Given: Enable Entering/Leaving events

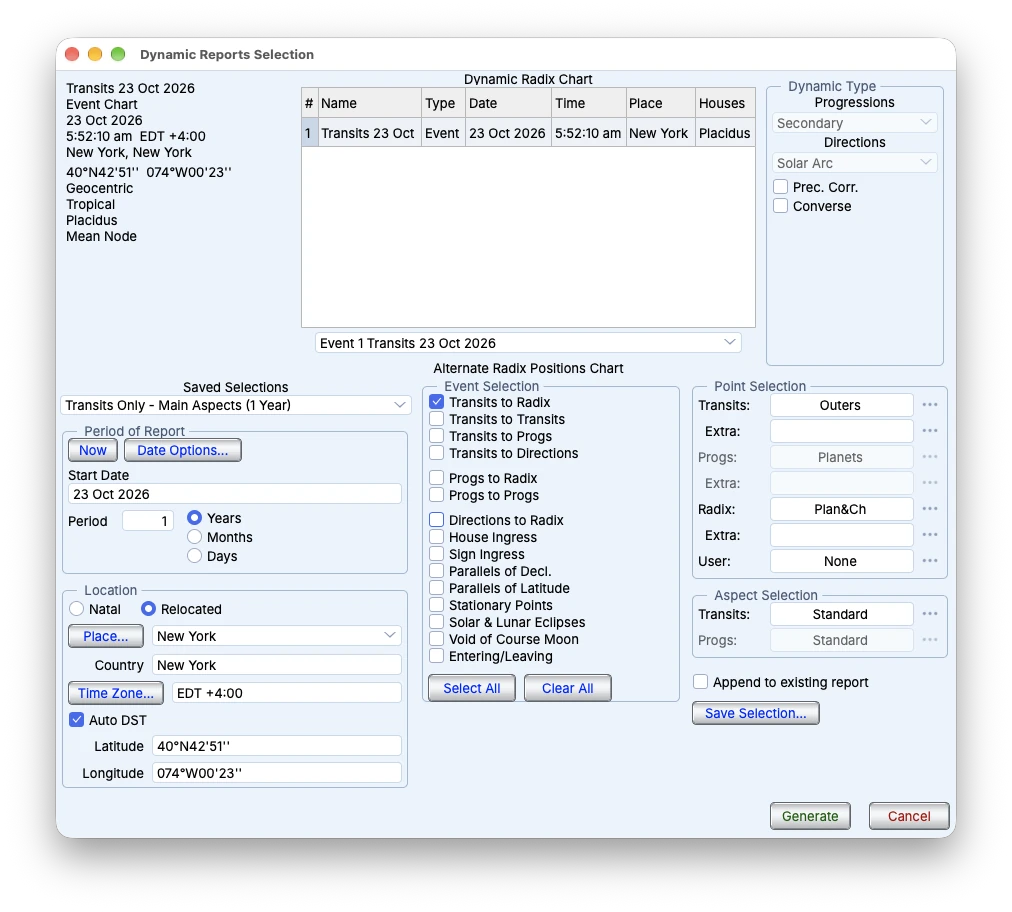Looking at the screenshot, I should [437, 656].
